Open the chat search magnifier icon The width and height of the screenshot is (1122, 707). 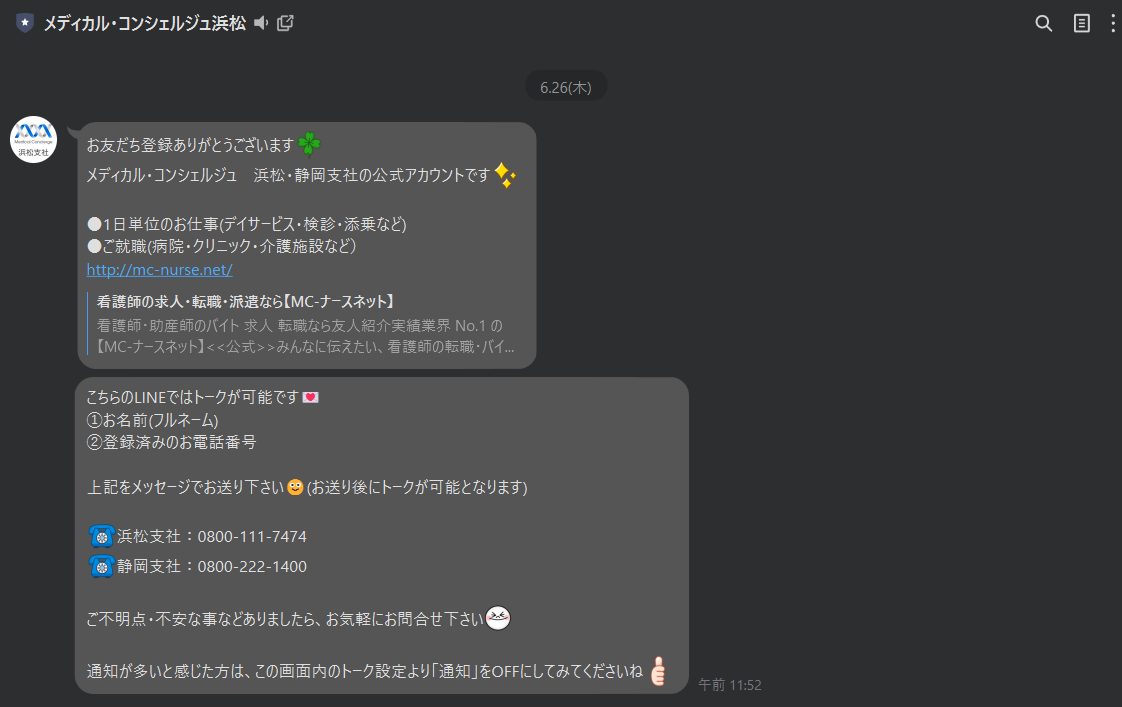tap(1043, 24)
